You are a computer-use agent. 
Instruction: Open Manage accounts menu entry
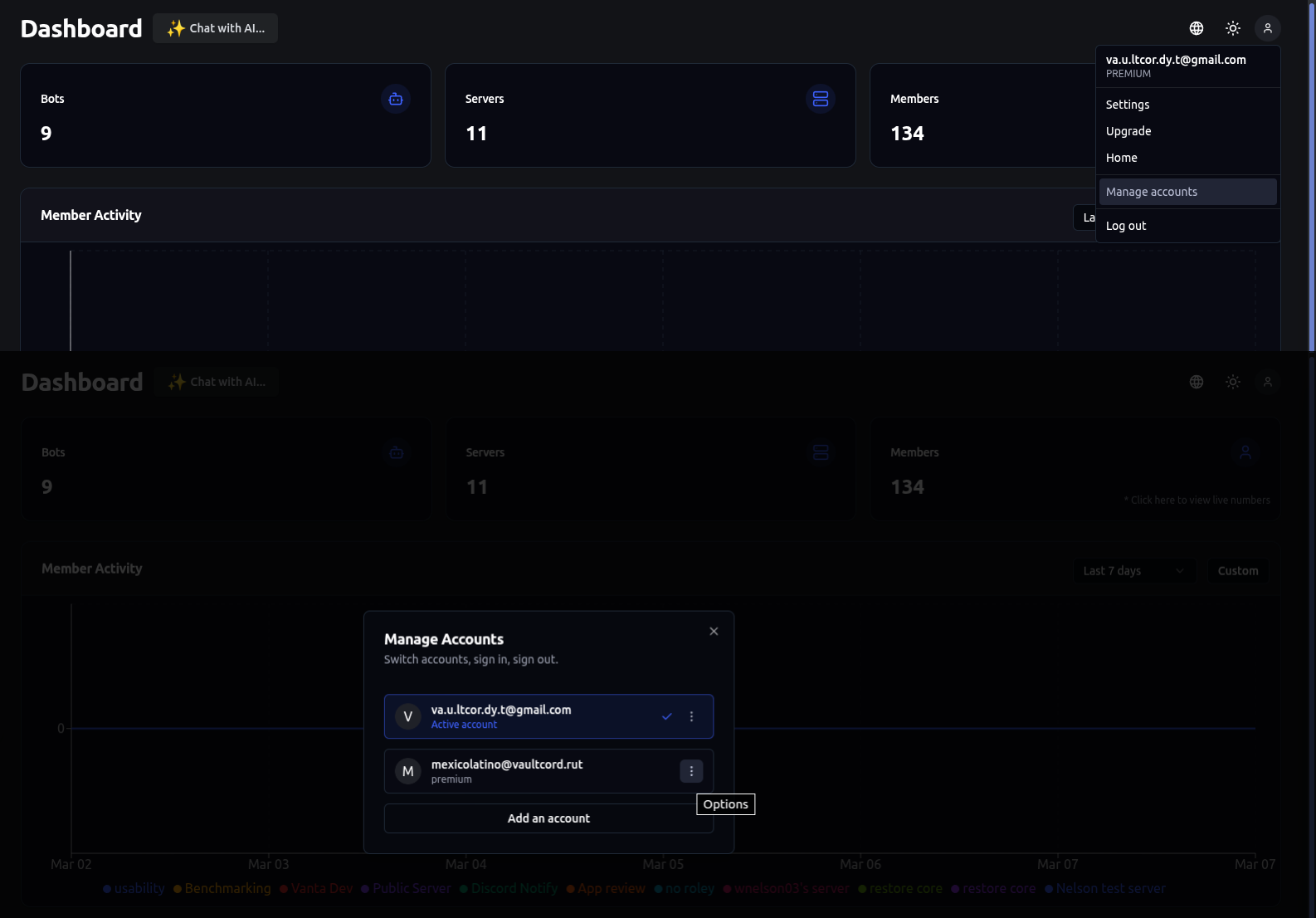tap(1152, 192)
